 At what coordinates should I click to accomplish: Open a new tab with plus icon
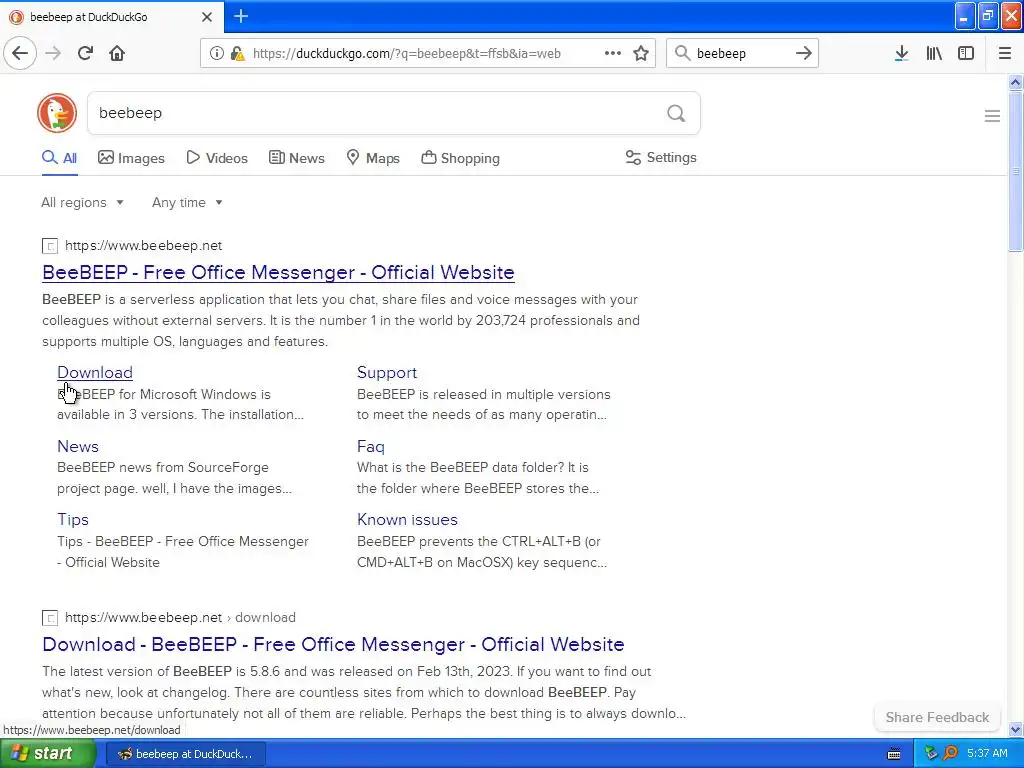click(x=241, y=16)
